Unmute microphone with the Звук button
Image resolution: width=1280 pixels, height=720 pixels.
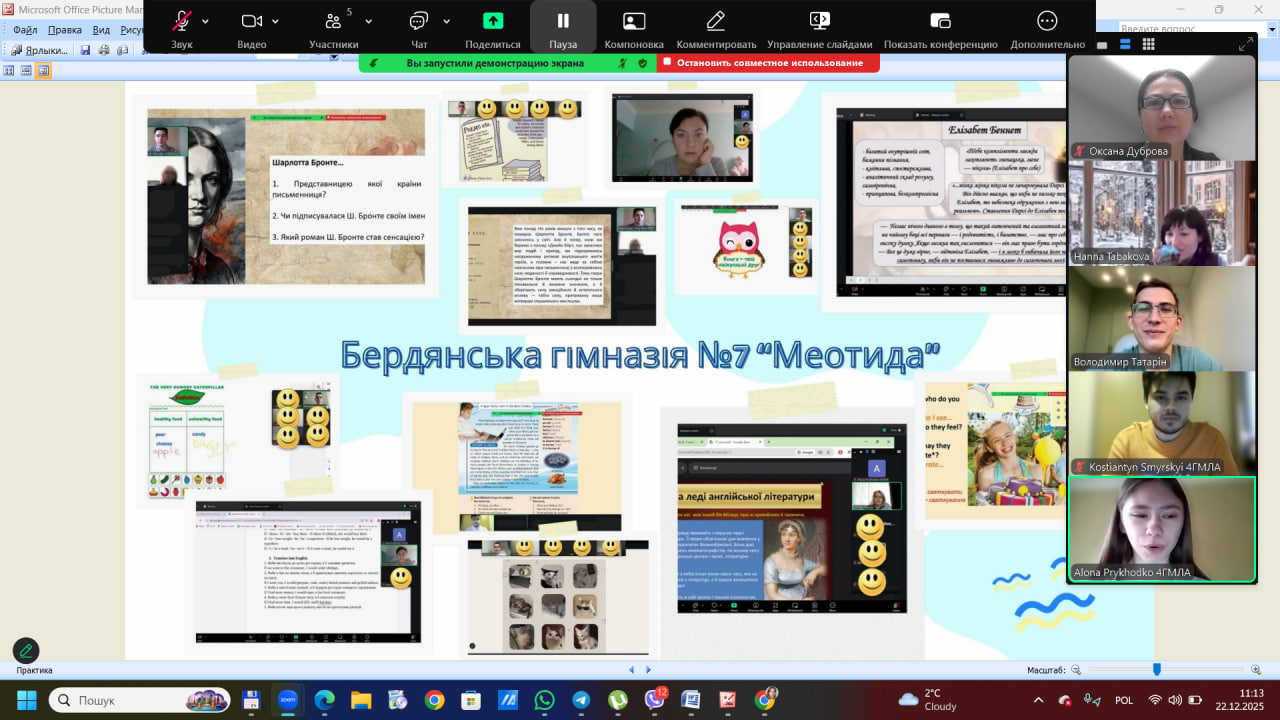coord(182,22)
